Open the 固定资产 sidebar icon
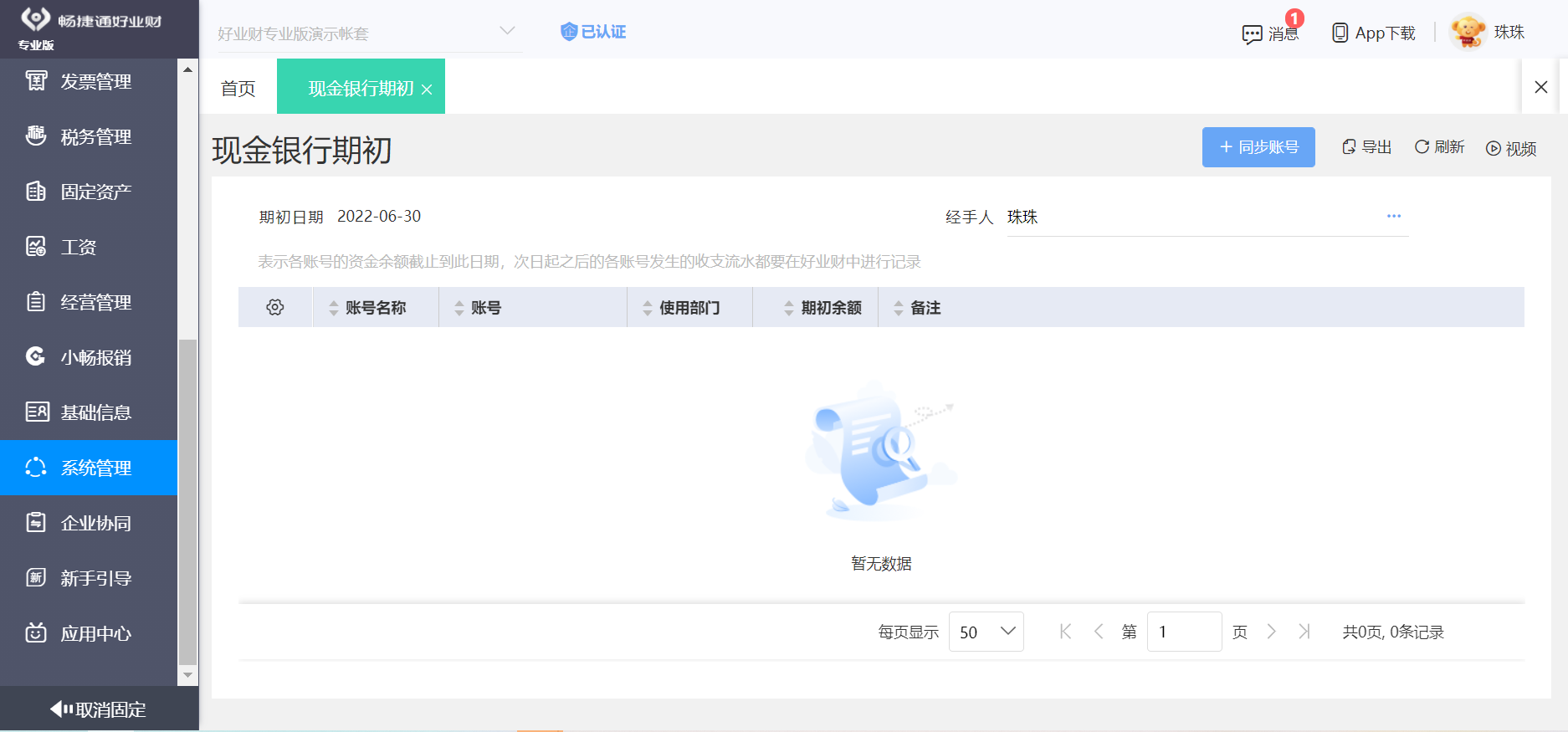This screenshot has height=732, width=1568. [36, 192]
